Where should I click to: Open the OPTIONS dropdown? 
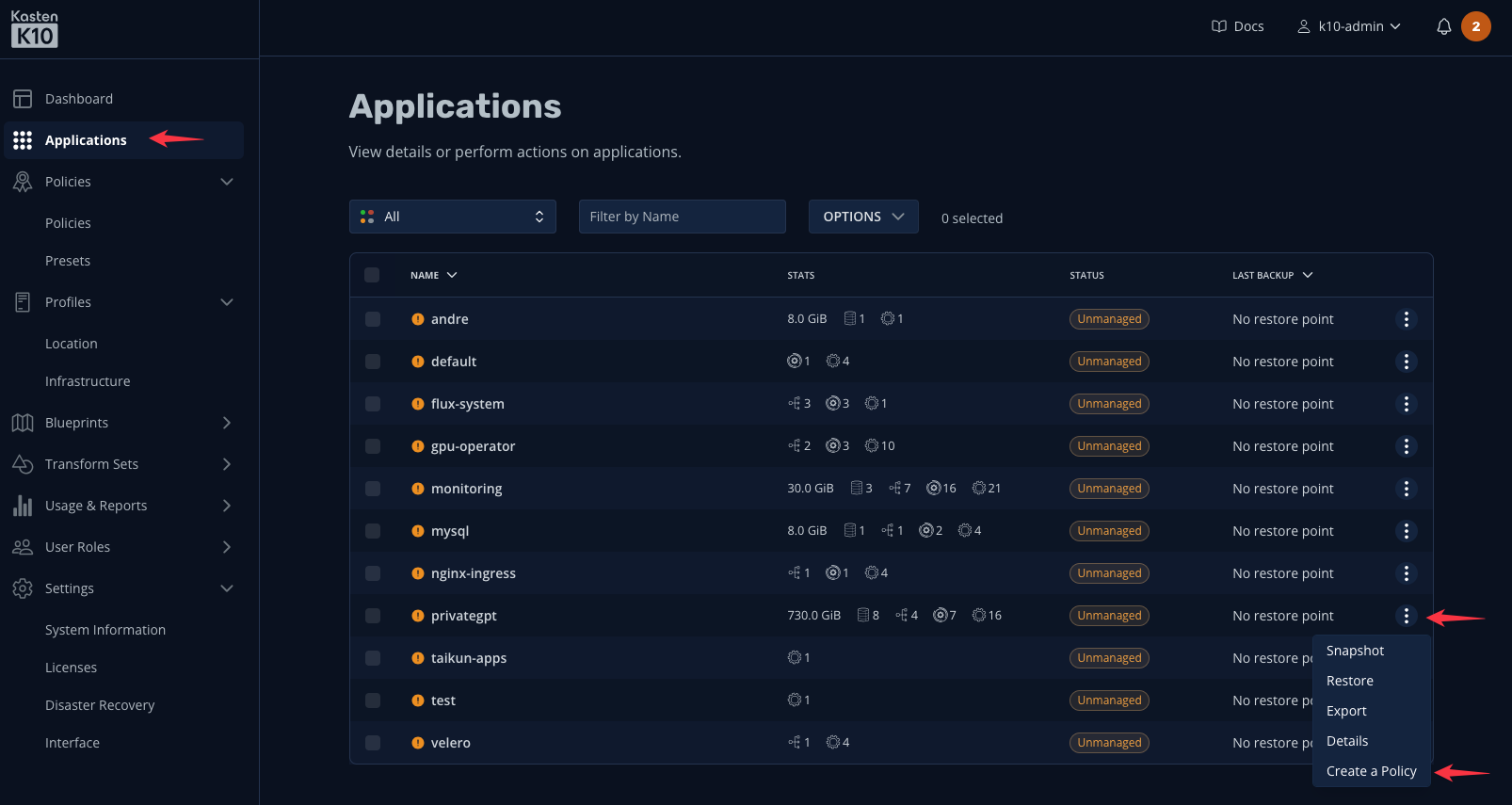coord(863,217)
